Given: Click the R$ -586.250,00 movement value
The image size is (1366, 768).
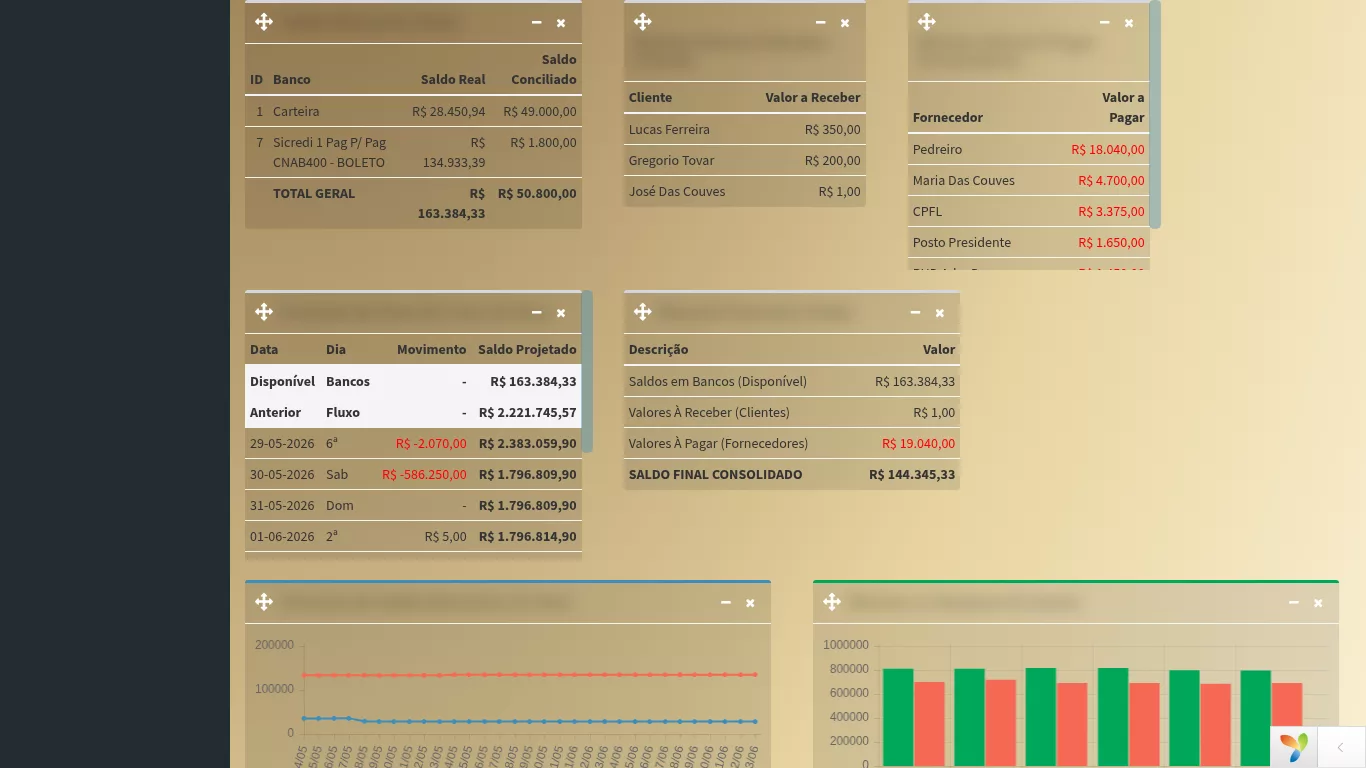Looking at the screenshot, I should coord(424,474).
